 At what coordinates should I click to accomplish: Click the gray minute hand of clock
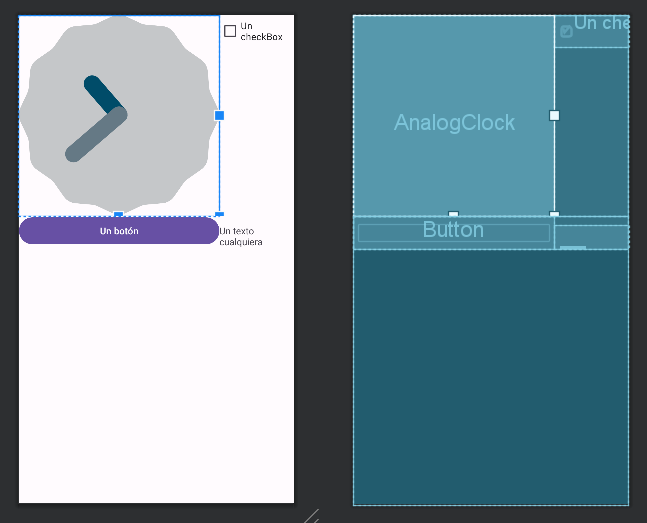96,134
